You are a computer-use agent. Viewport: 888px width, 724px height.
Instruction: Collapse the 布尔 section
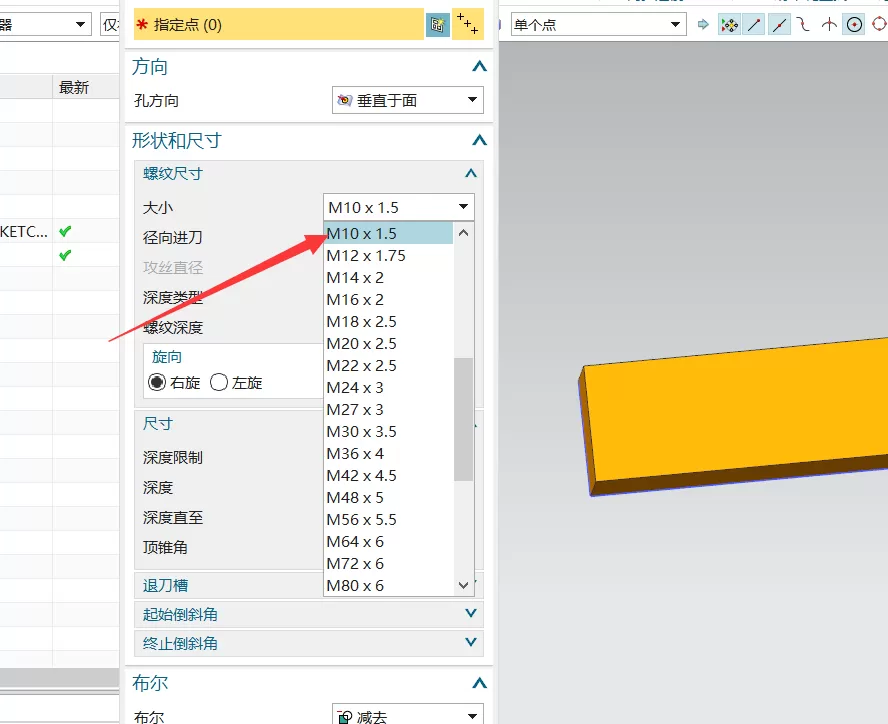tap(479, 683)
